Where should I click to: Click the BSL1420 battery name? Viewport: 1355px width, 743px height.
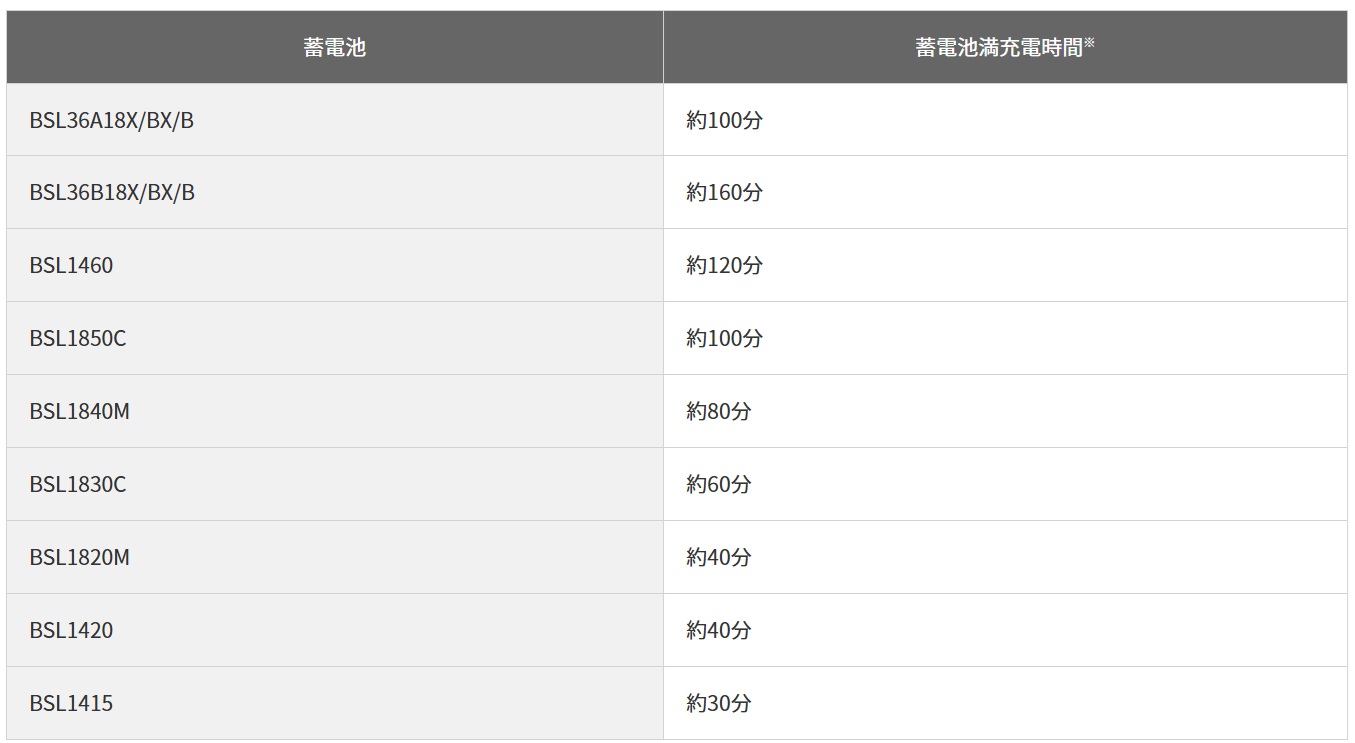point(71,630)
